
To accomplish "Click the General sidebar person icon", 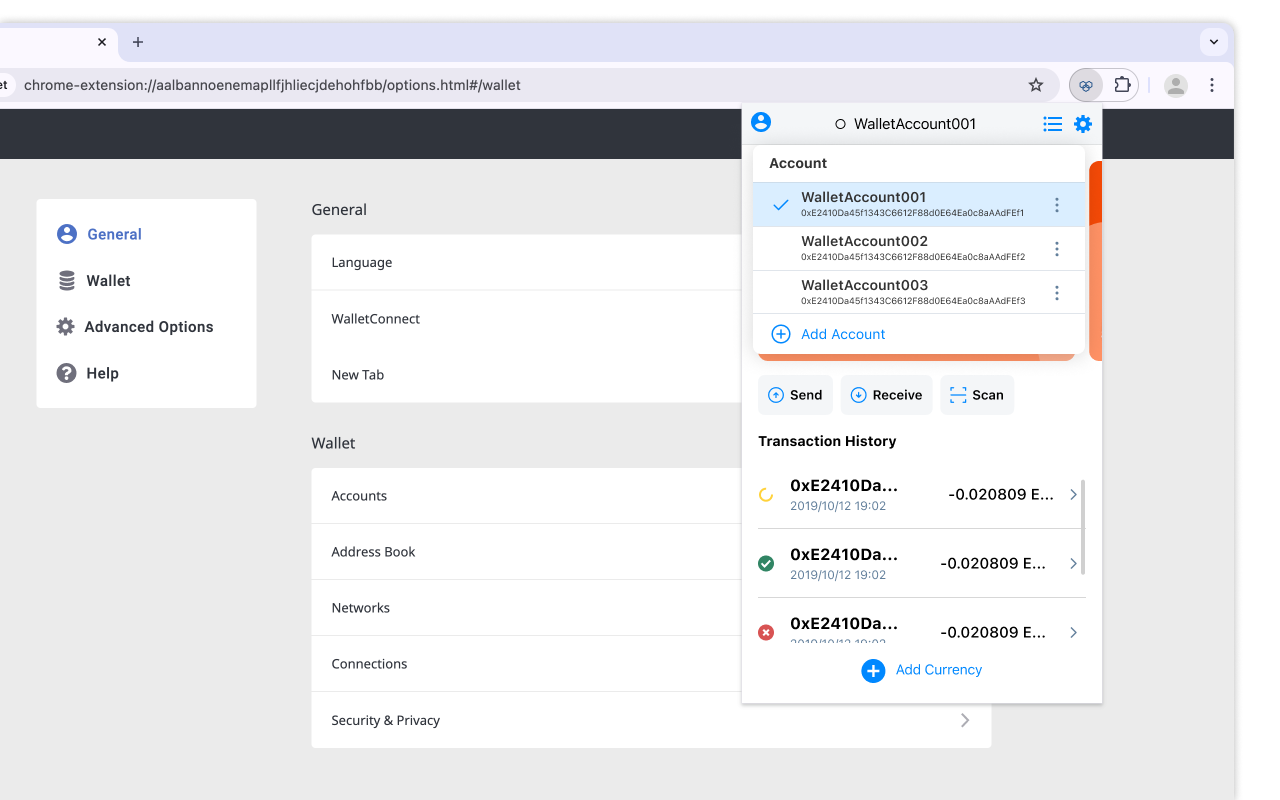I will 67,234.
